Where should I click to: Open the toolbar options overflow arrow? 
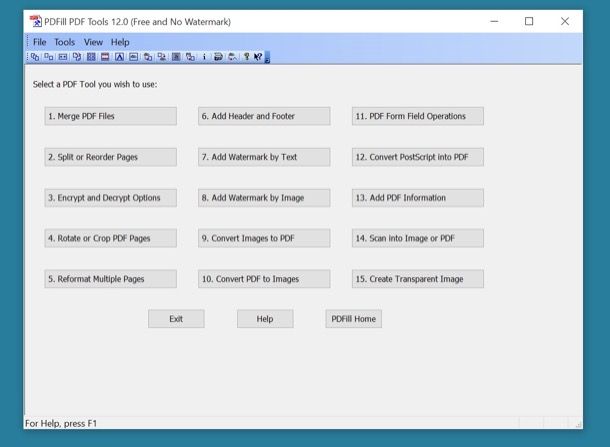tap(267, 57)
